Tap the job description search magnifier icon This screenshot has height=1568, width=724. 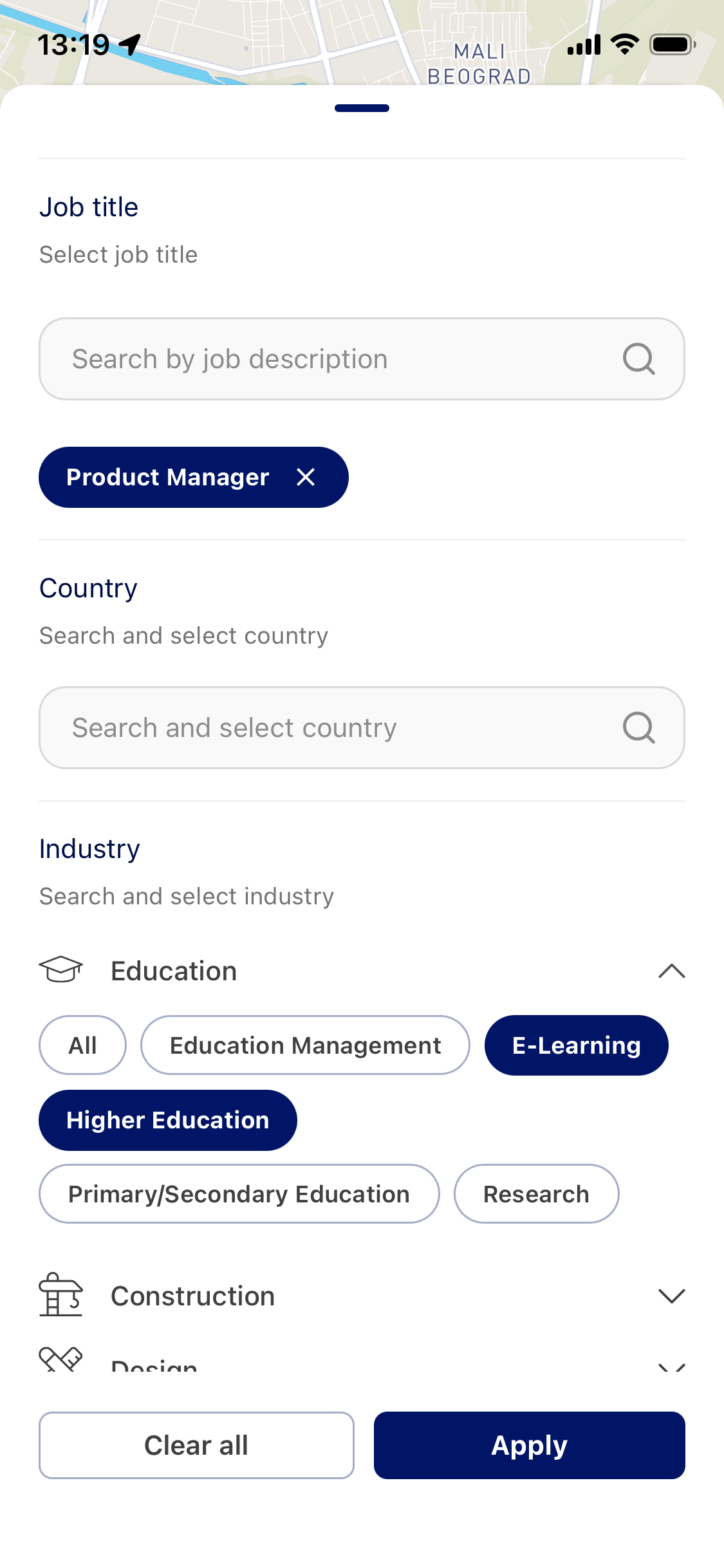click(x=638, y=359)
